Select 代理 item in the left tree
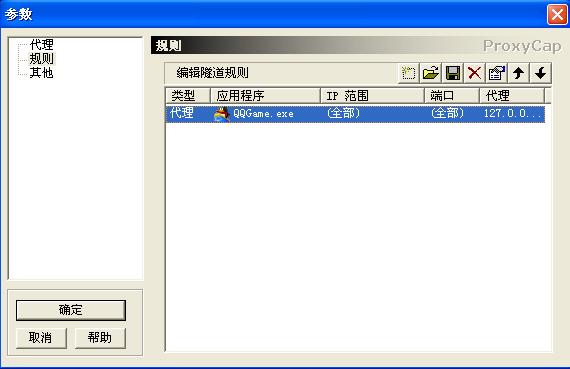The image size is (570, 369). click(x=41, y=45)
